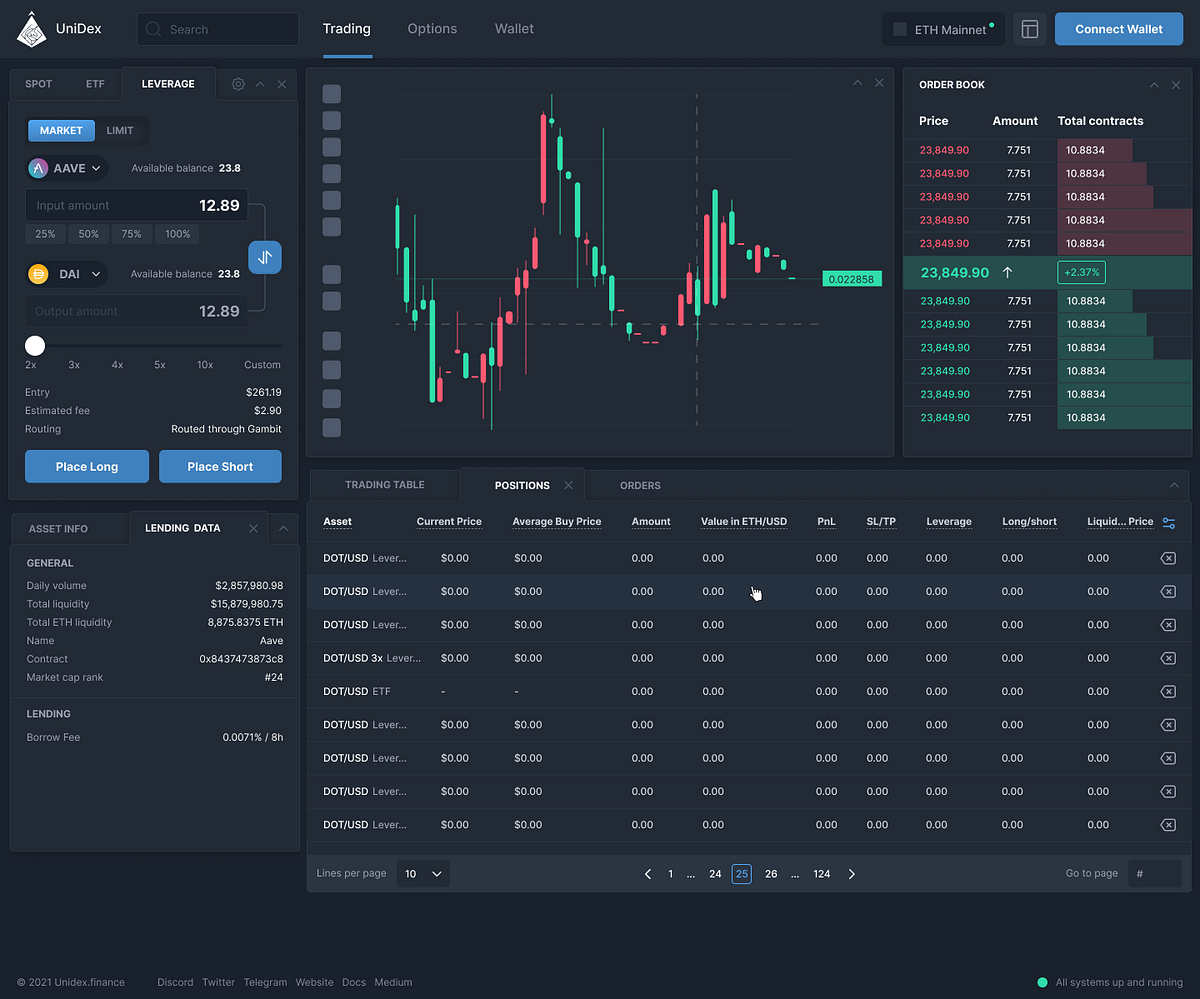Click the +2.37% change badge
1200x999 pixels.
[x=1082, y=272]
